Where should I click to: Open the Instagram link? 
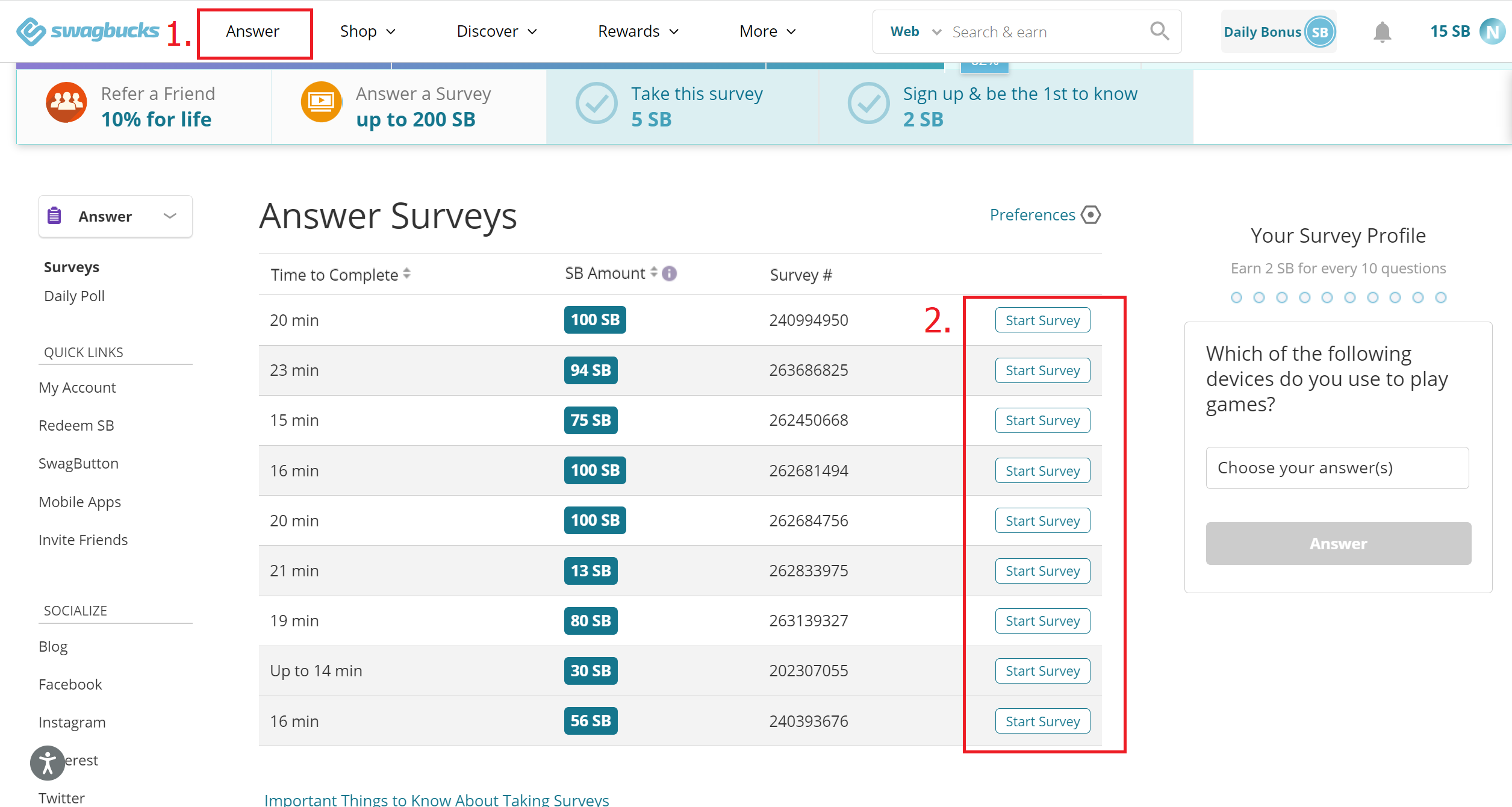click(72, 722)
